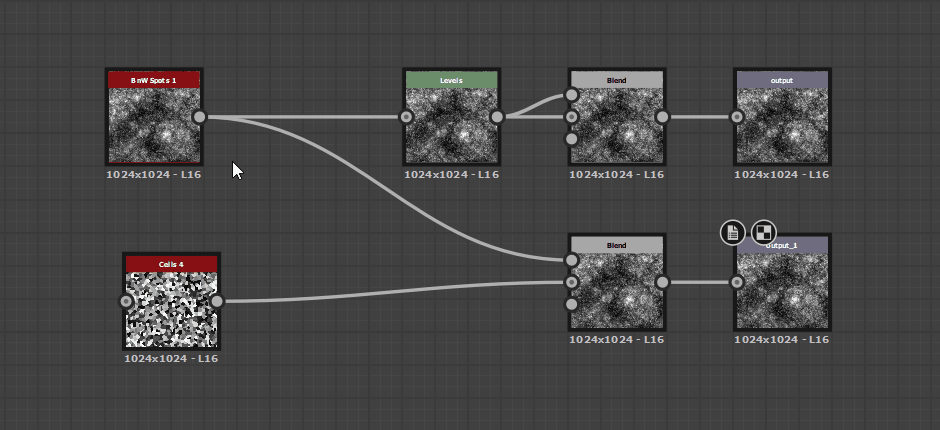Click input connector of Cells 4 node
The width and height of the screenshot is (940, 430).
(126, 301)
